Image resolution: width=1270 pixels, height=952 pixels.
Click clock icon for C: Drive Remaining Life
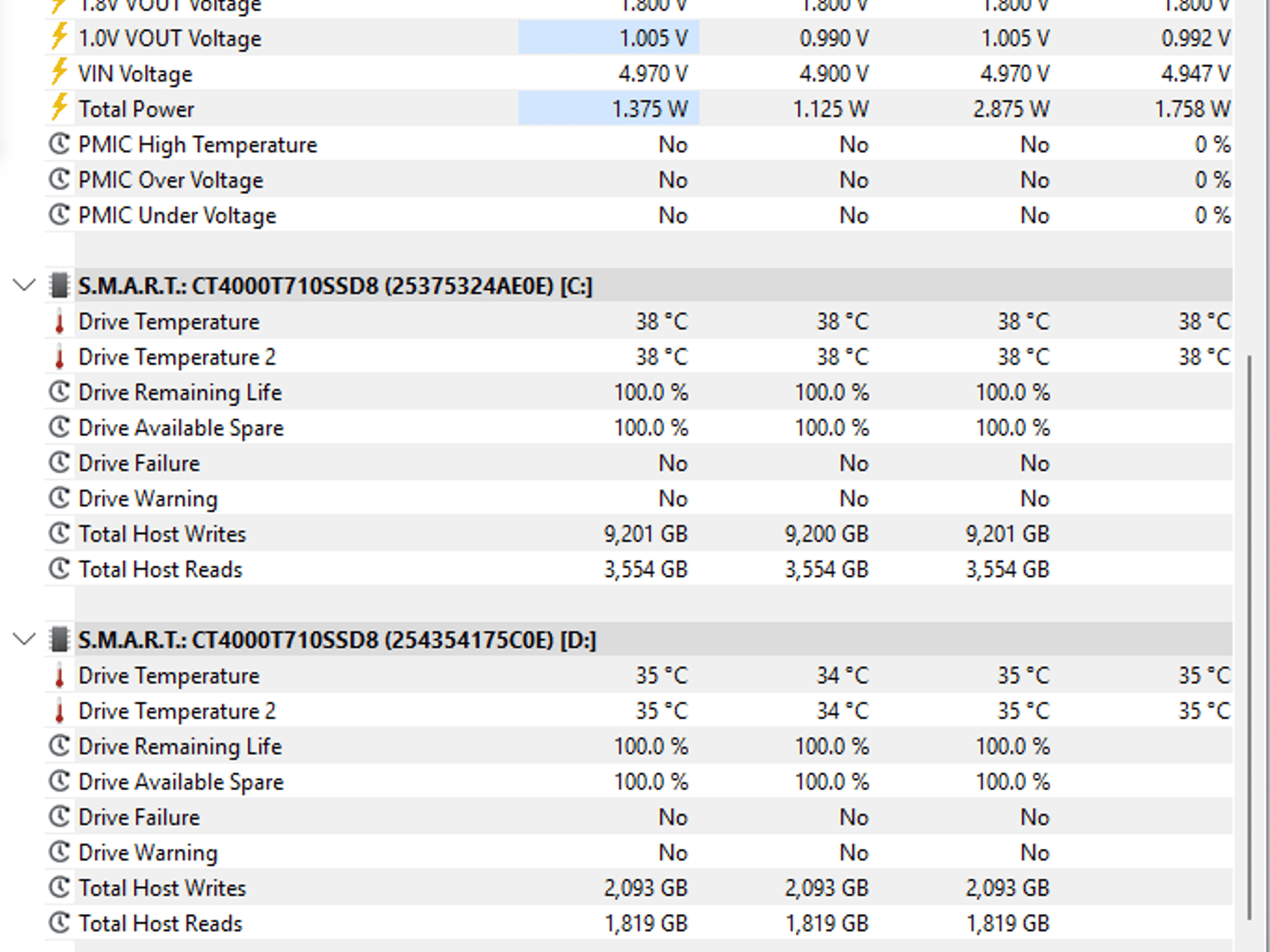pyautogui.click(x=59, y=392)
